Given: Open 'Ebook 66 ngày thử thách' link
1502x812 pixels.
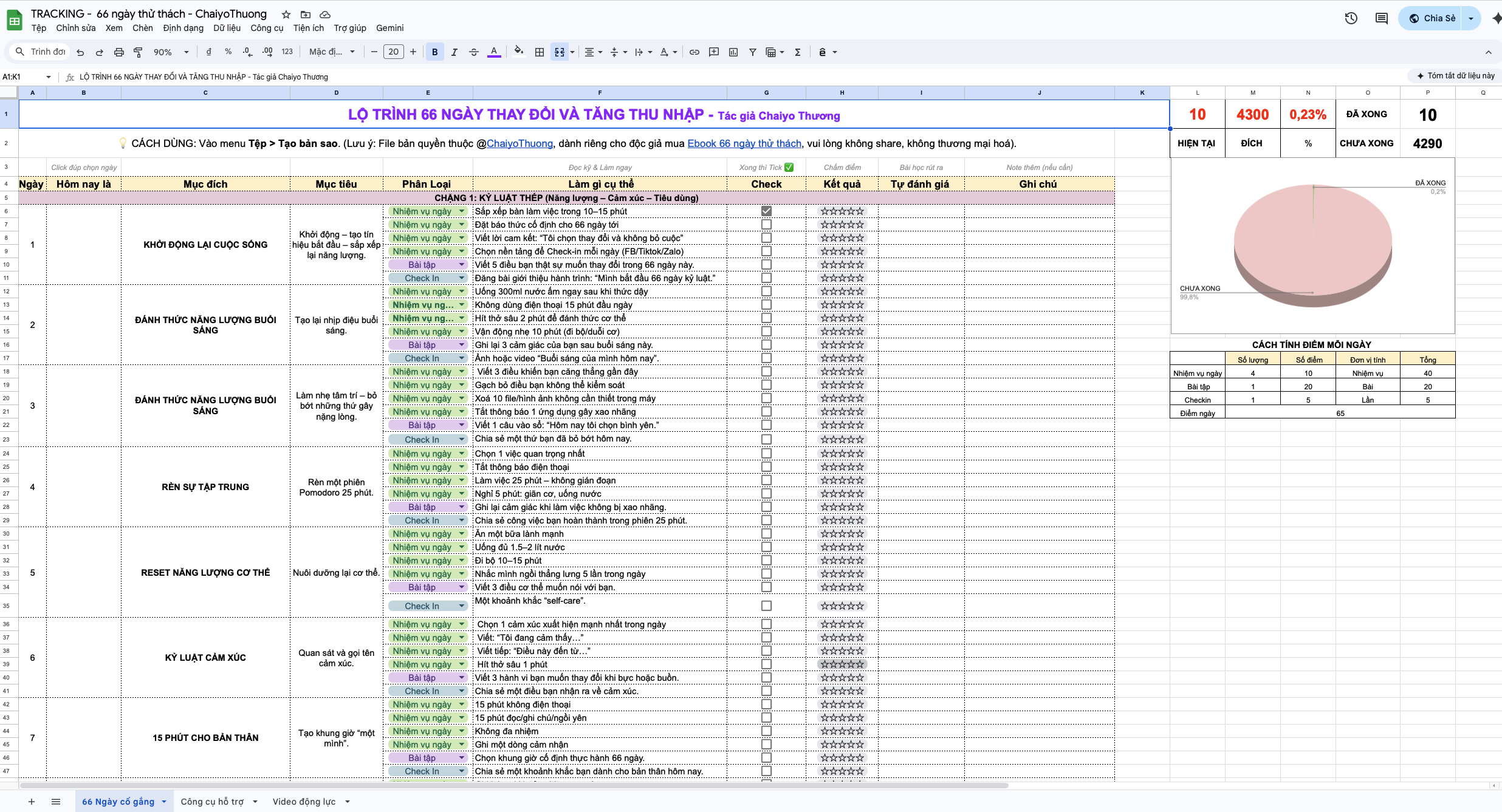Looking at the screenshot, I should pos(744,143).
